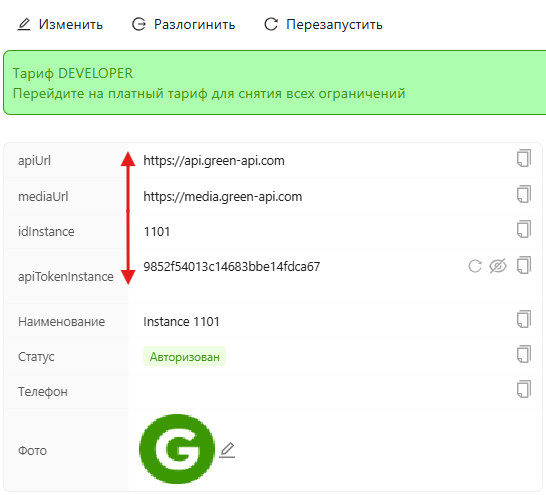Copy the mediaUrl value
The width and height of the screenshot is (546, 495).
(x=524, y=194)
